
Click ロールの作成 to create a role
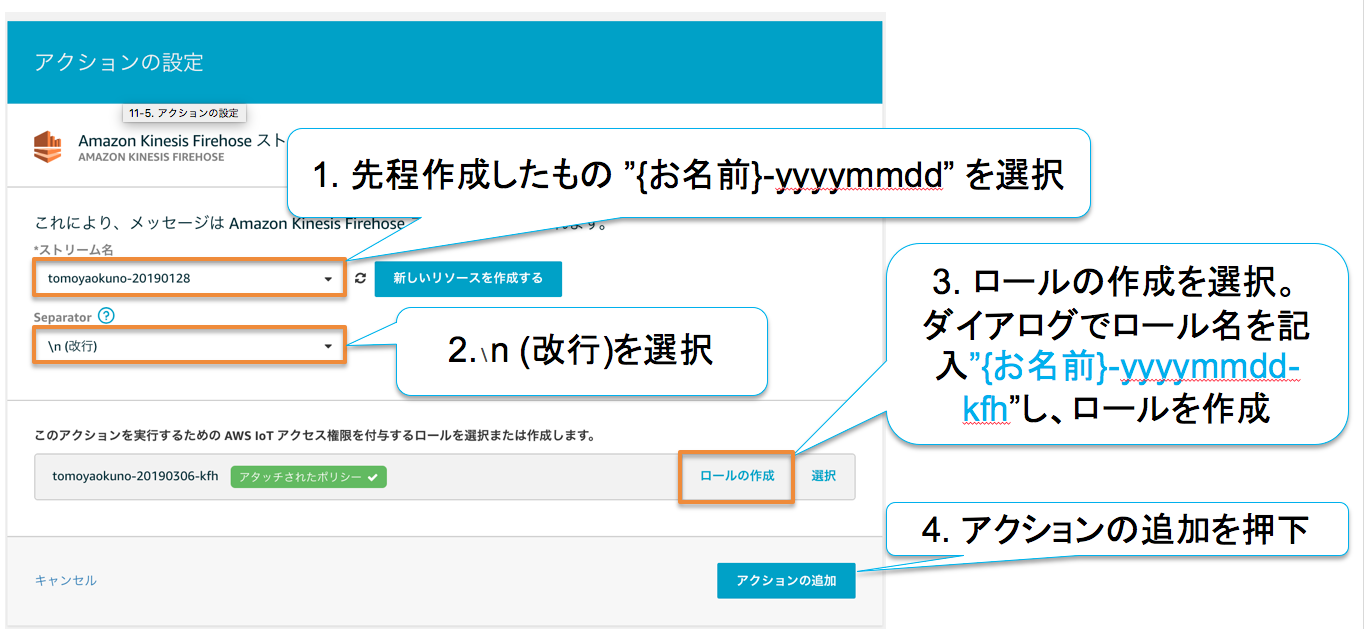[737, 476]
